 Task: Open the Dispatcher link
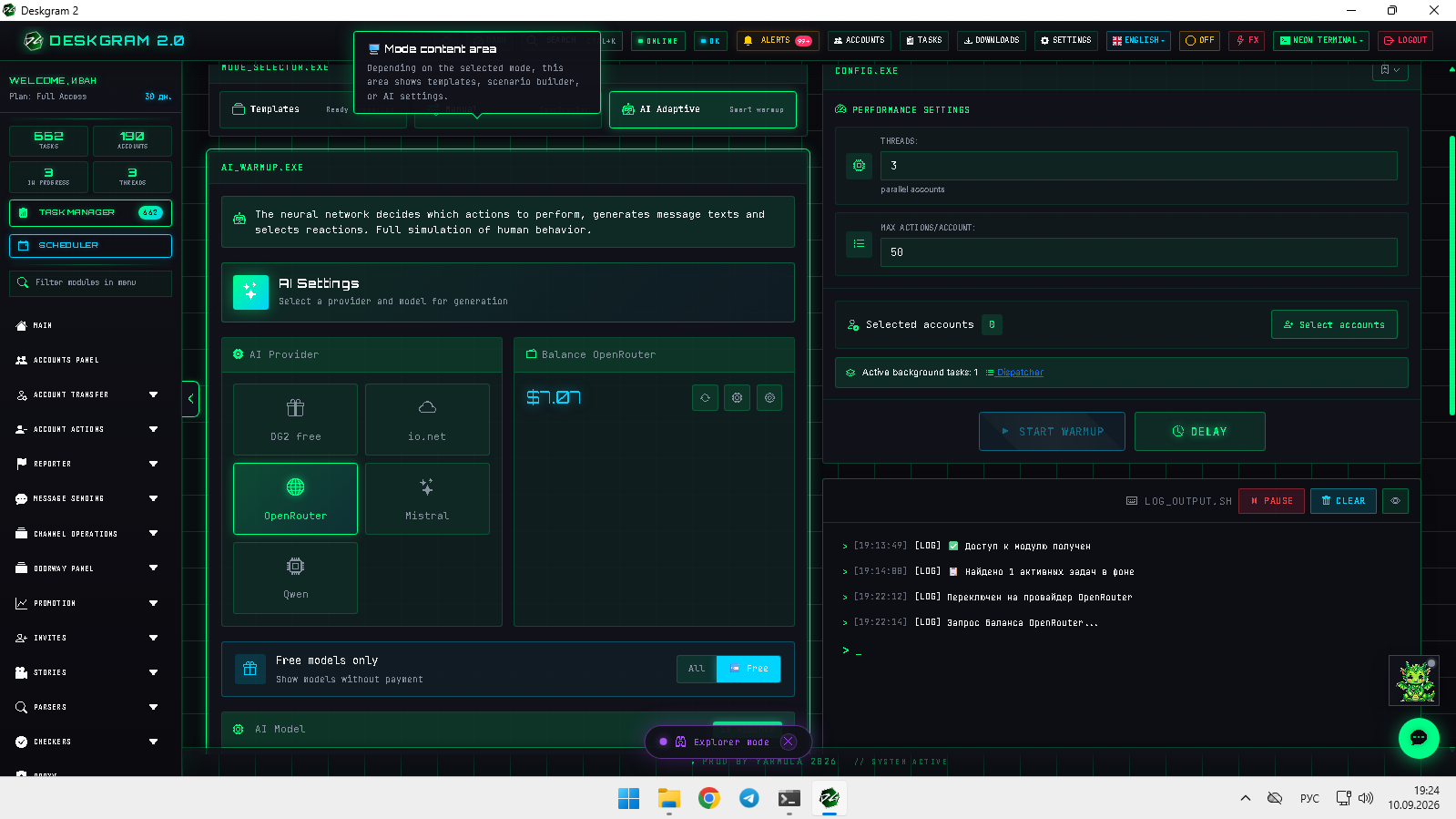click(1020, 373)
